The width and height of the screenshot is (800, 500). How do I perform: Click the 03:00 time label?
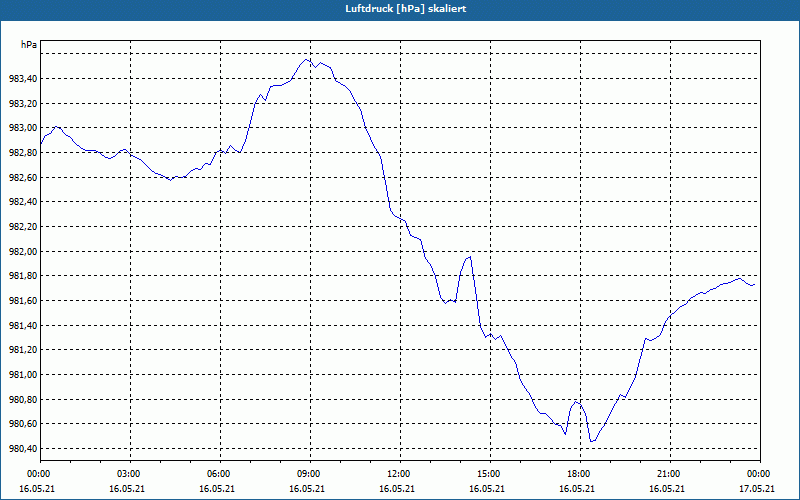tap(131, 474)
